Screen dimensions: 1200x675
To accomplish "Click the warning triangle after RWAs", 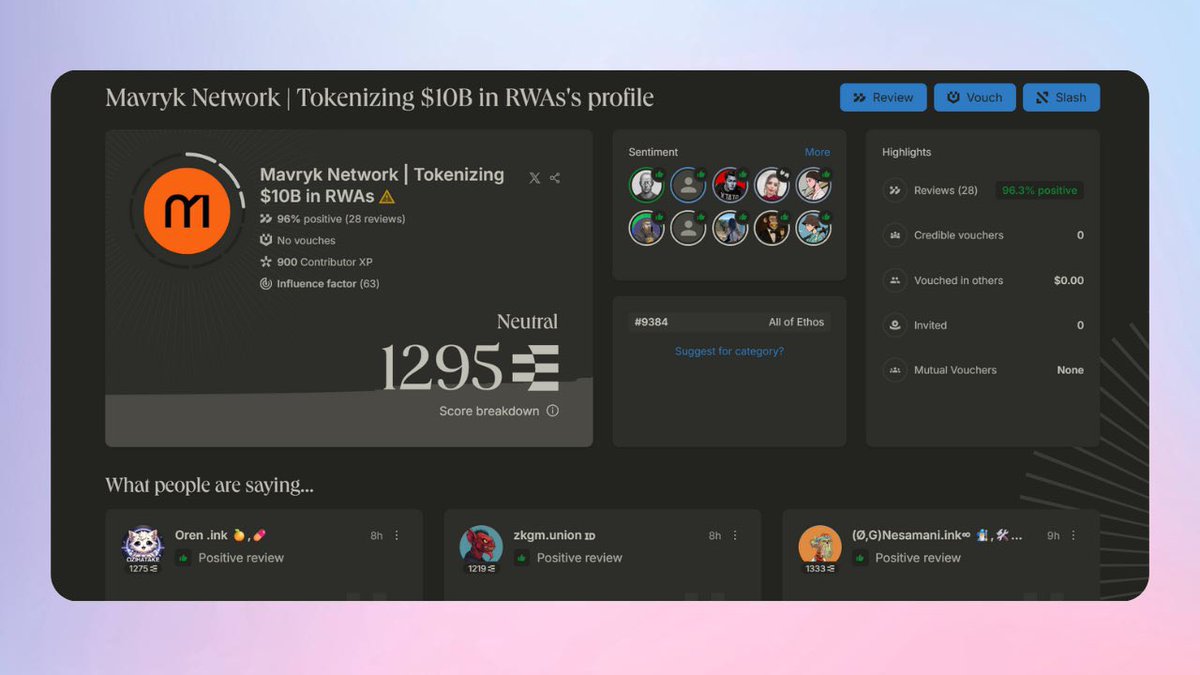I will pos(387,196).
